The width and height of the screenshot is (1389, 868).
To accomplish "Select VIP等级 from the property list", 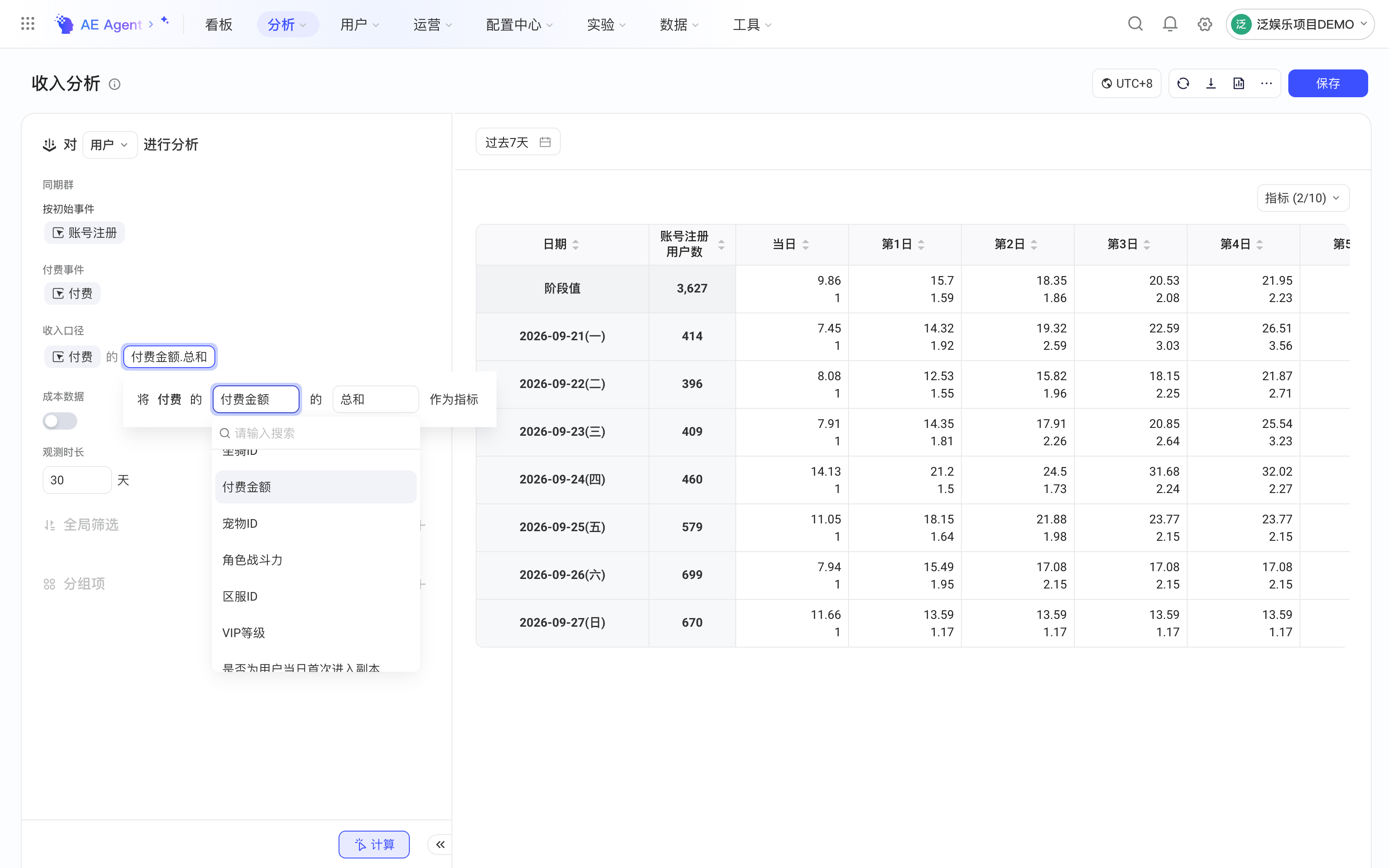I will pyautogui.click(x=316, y=633).
